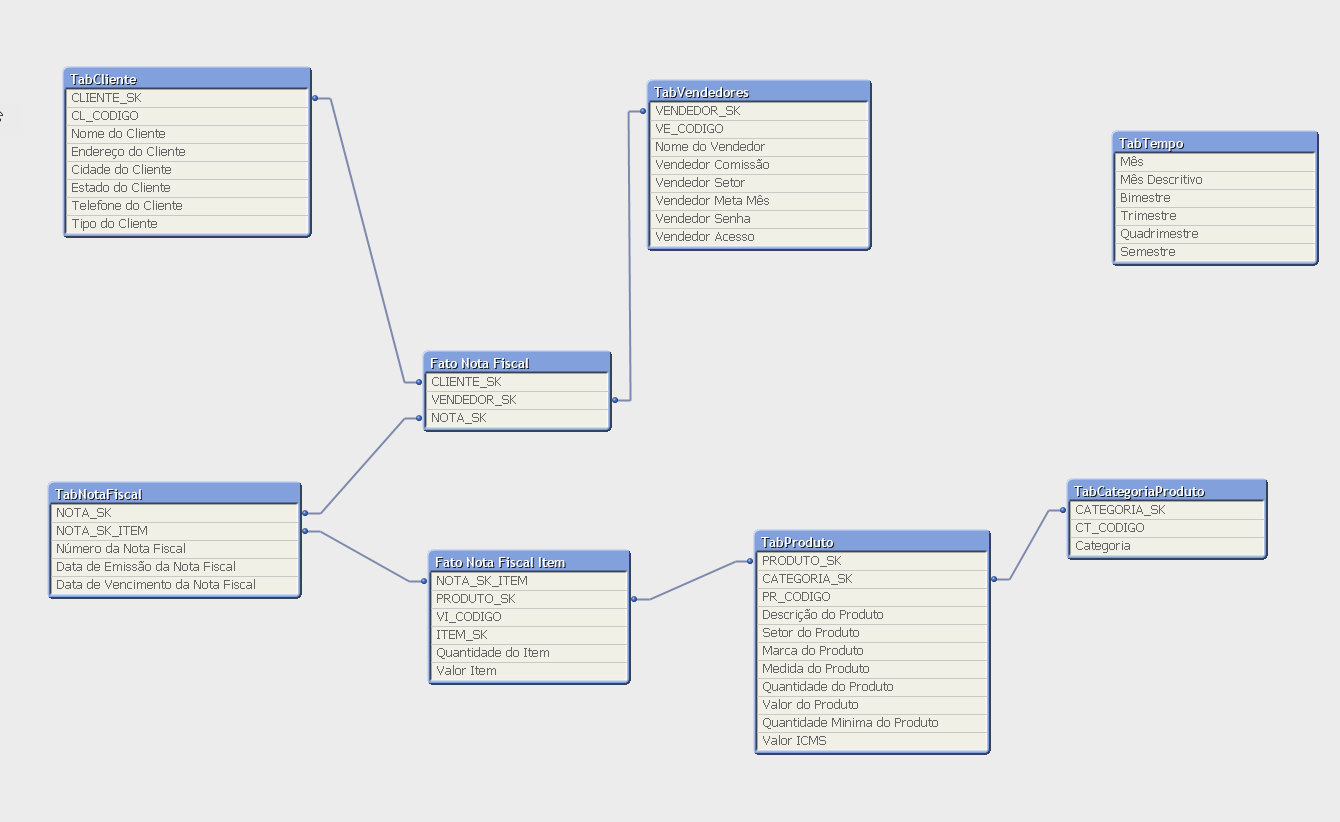Select the Trimestre field
Viewport: 1340px width, 822px height.
tap(1215, 216)
